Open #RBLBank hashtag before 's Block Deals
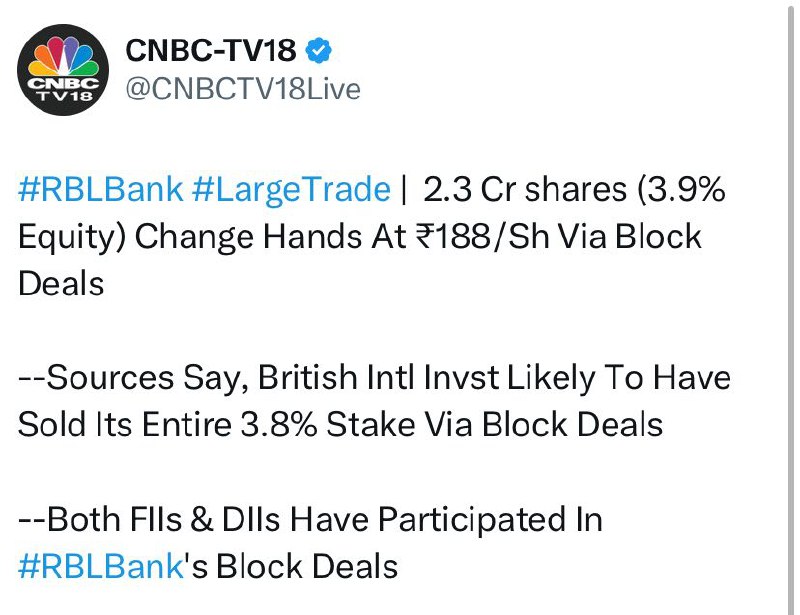Image resolution: width=800 pixels, height=615 pixels. tap(101, 567)
